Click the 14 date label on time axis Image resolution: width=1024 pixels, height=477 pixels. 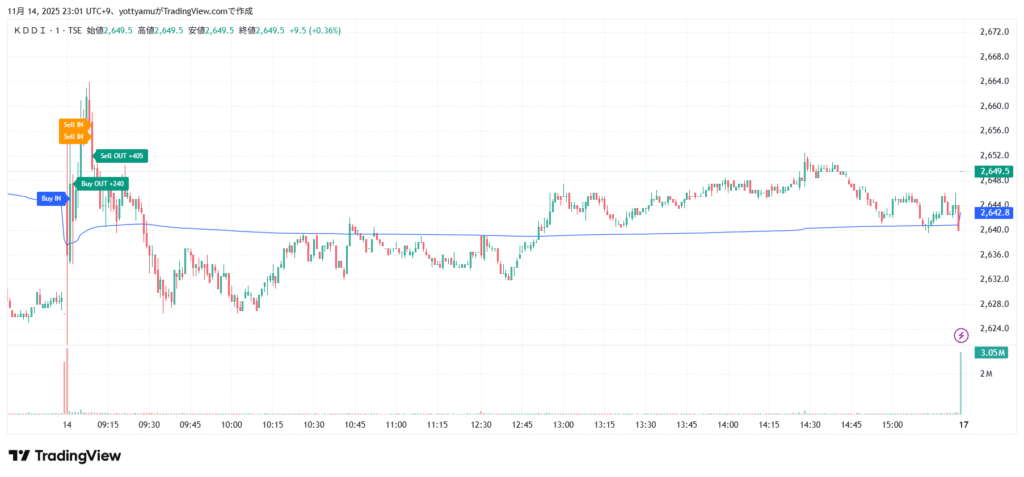[67, 425]
